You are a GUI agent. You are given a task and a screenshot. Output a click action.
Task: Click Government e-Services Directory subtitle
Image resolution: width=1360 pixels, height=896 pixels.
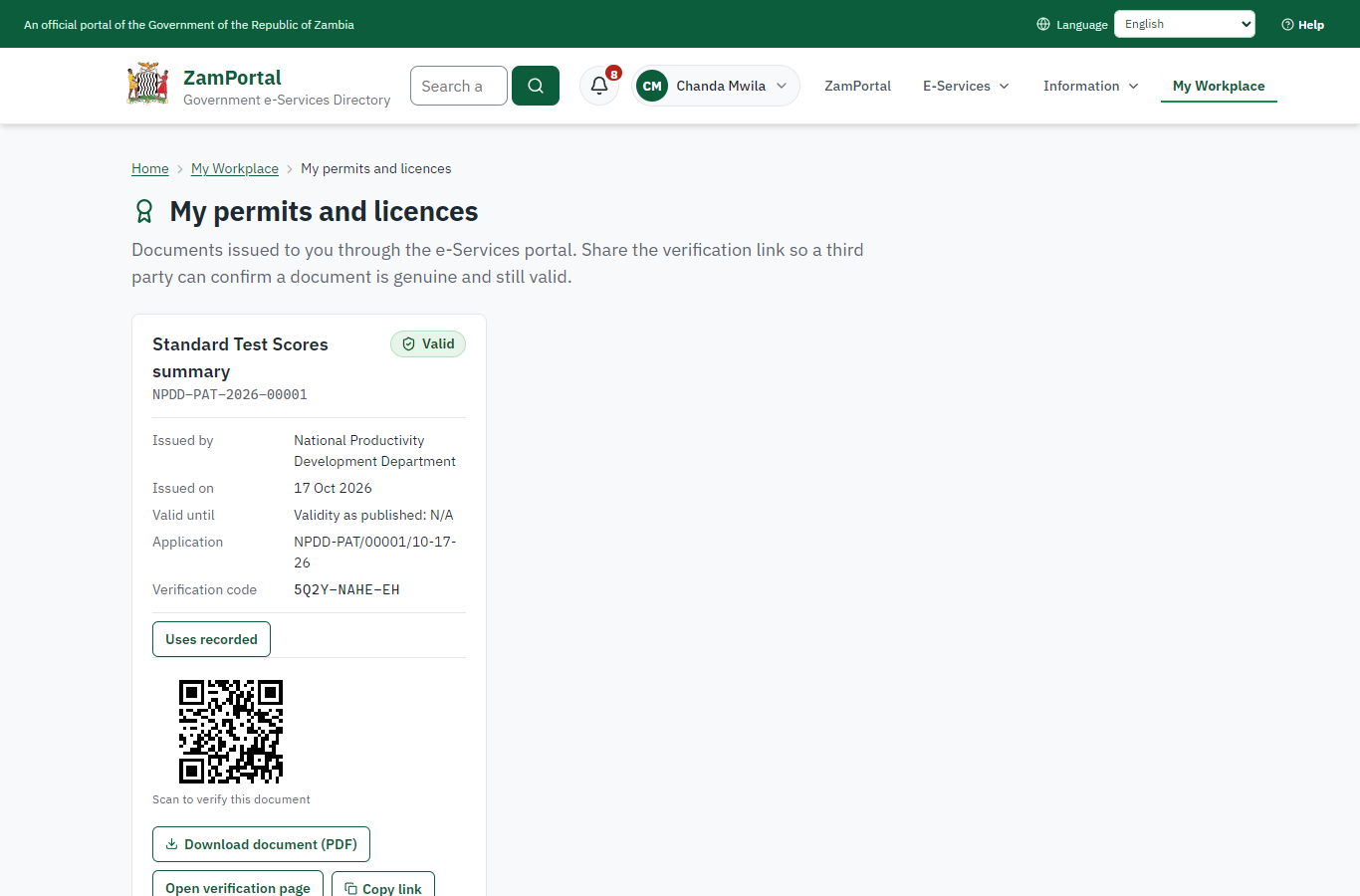point(287,100)
